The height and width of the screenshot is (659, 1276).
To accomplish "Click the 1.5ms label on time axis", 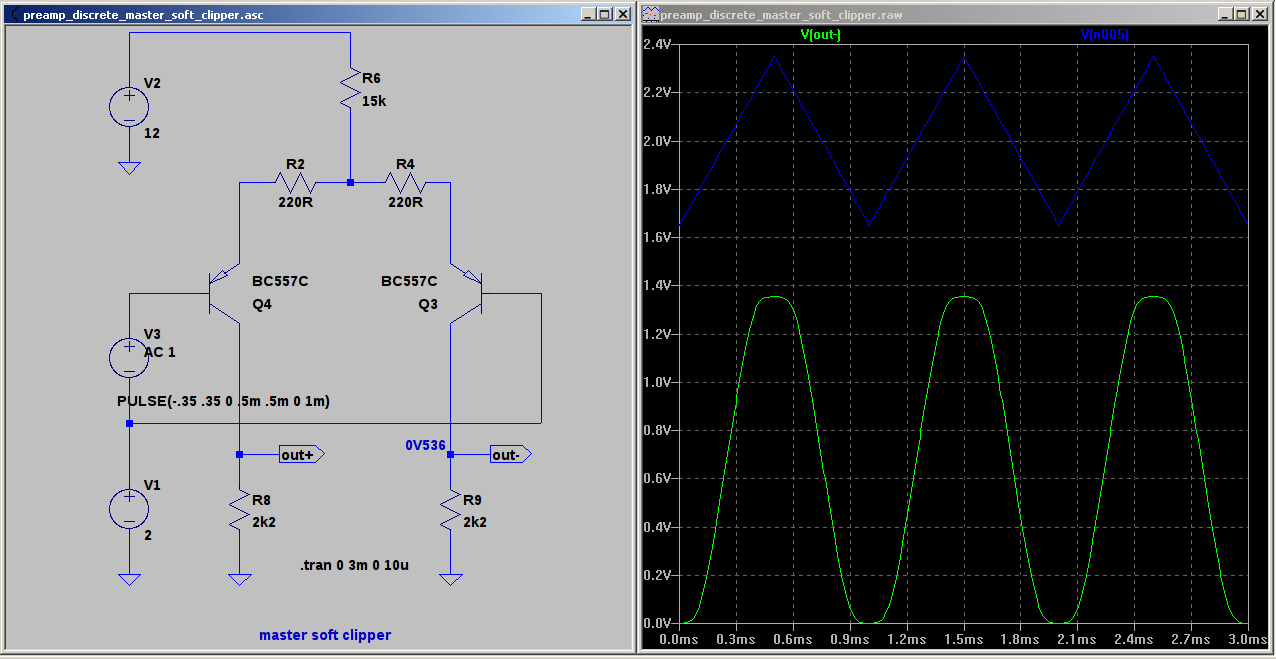I will tap(965, 638).
